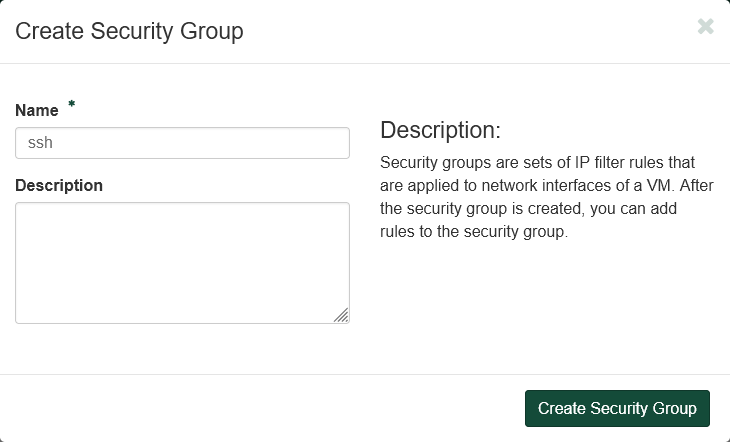Click the required asterisk beside Name
730x442 pixels.
click(x=72, y=105)
